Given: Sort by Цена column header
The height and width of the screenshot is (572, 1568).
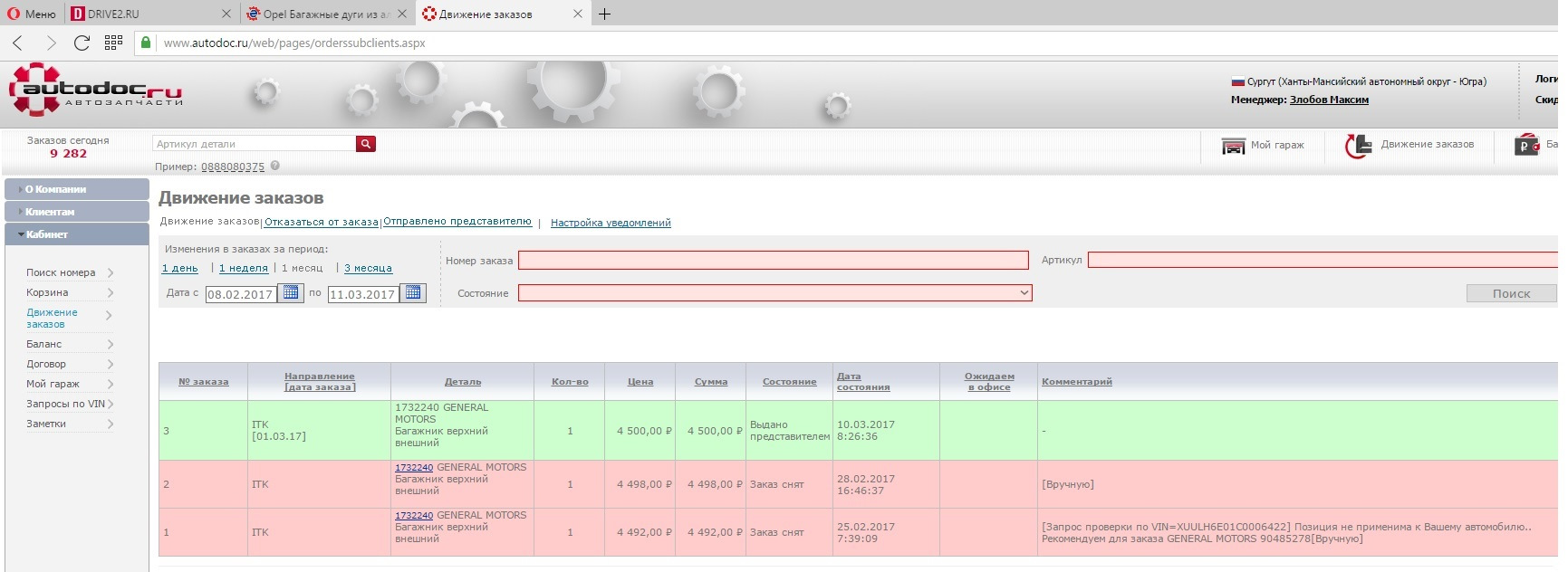Looking at the screenshot, I should (x=640, y=382).
